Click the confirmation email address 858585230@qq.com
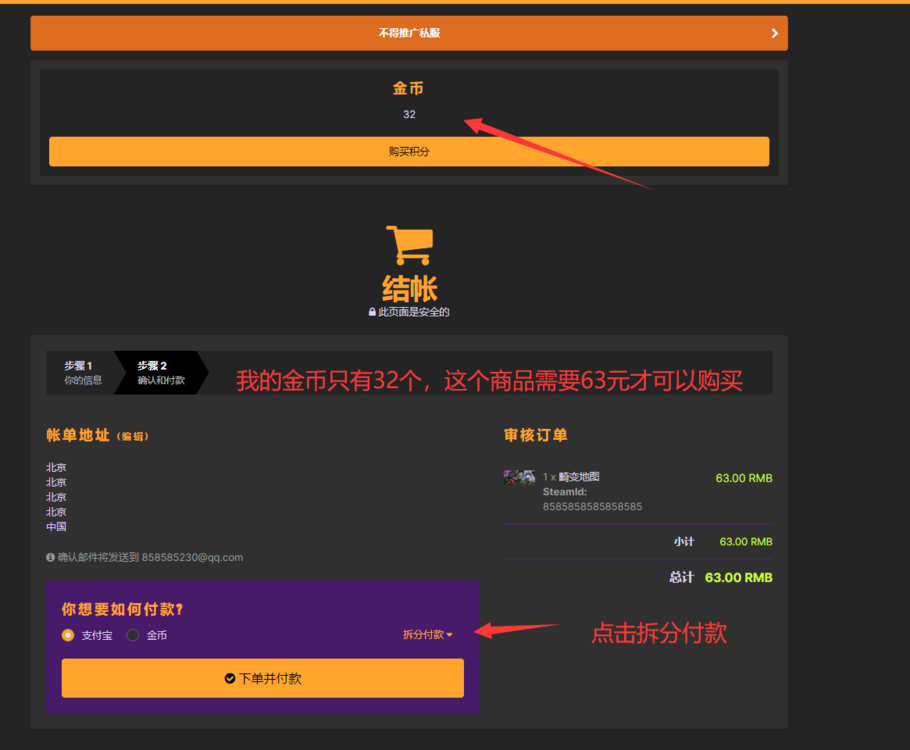The image size is (910, 750). [x=192, y=557]
